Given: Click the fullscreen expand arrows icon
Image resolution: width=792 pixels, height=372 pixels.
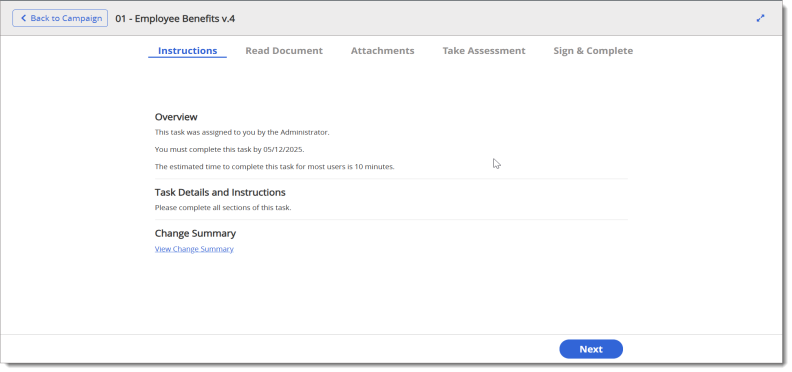Looking at the screenshot, I should coord(760,18).
